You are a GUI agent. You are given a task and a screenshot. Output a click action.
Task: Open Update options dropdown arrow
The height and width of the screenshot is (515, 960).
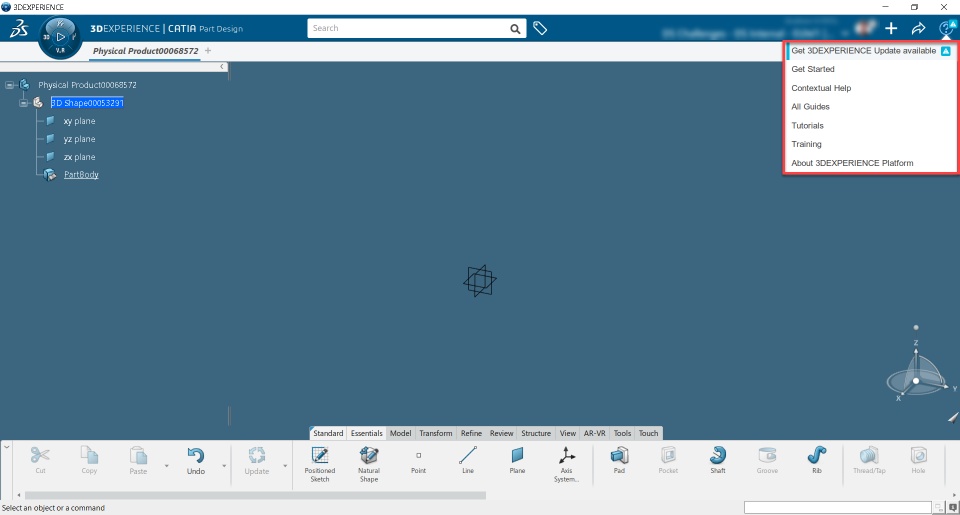click(x=285, y=466)
